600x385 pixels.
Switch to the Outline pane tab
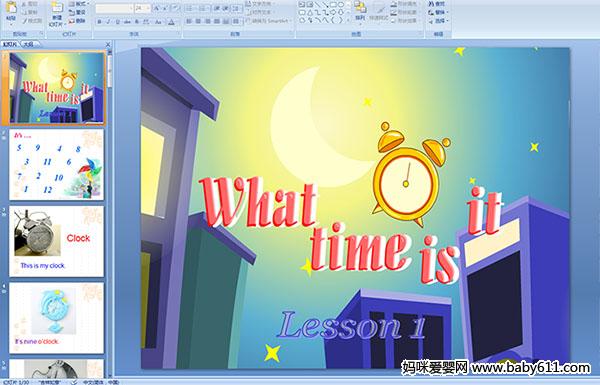(29, 44)
